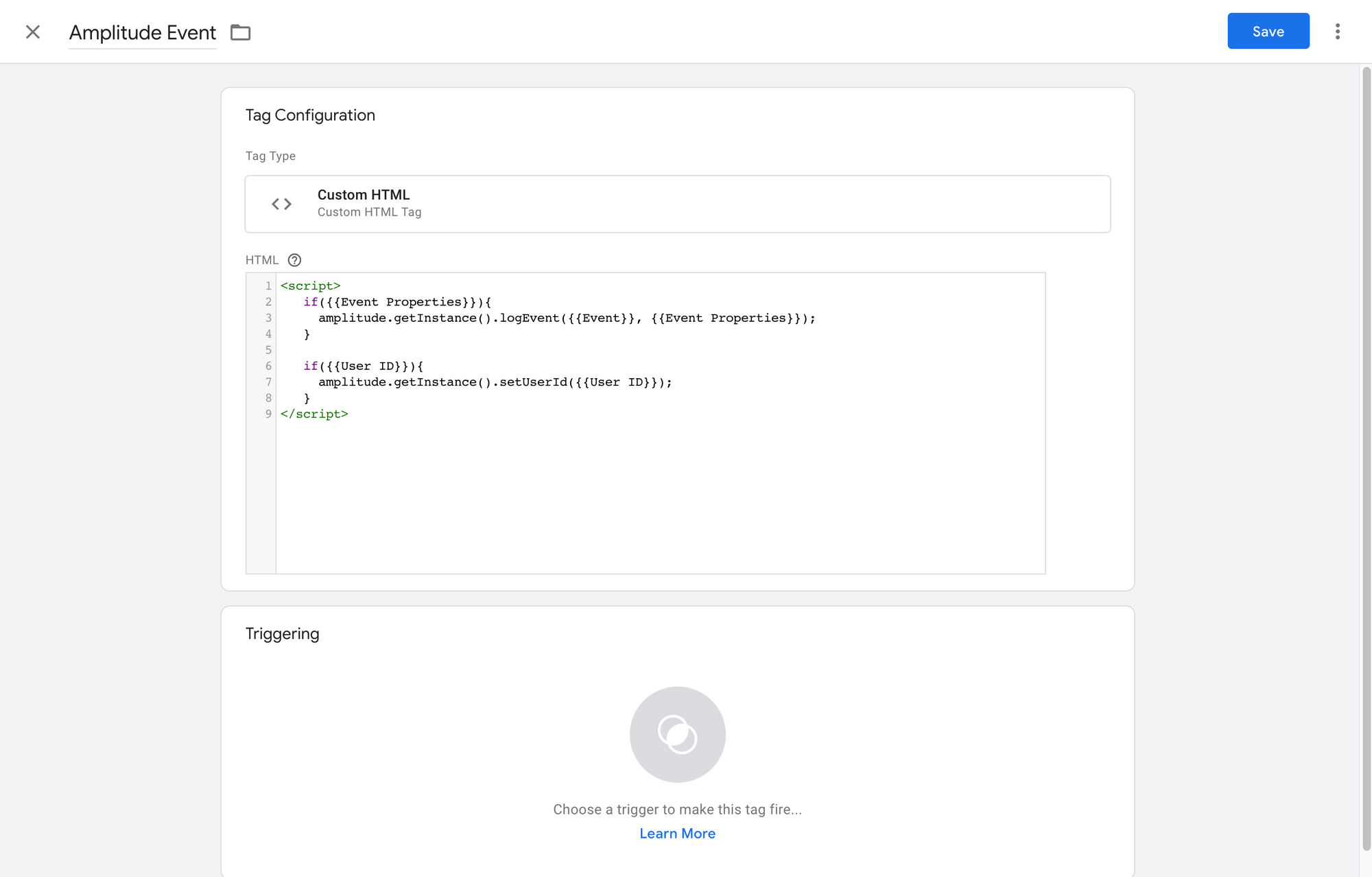The height and width of the screenshot is (877, 1372).
Task: Click the closing </script> line
Action: pos(314,414)
